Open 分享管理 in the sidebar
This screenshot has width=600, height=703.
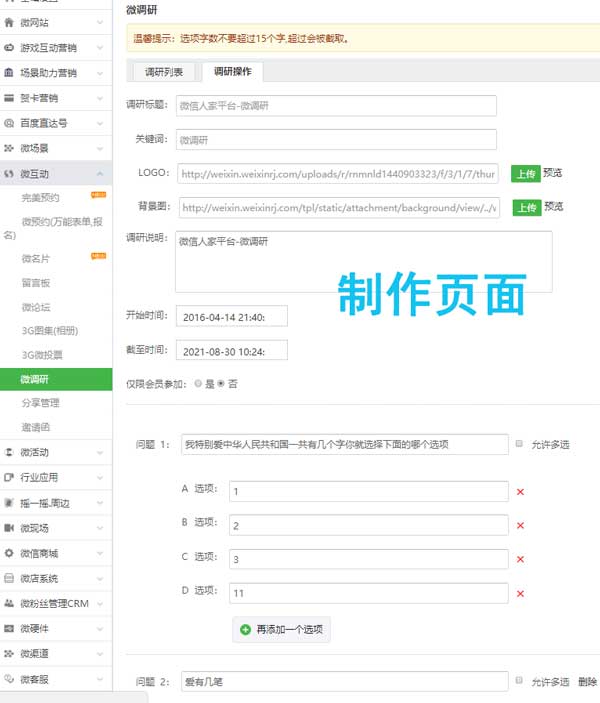pyautogui.click(x=40, y=403)
